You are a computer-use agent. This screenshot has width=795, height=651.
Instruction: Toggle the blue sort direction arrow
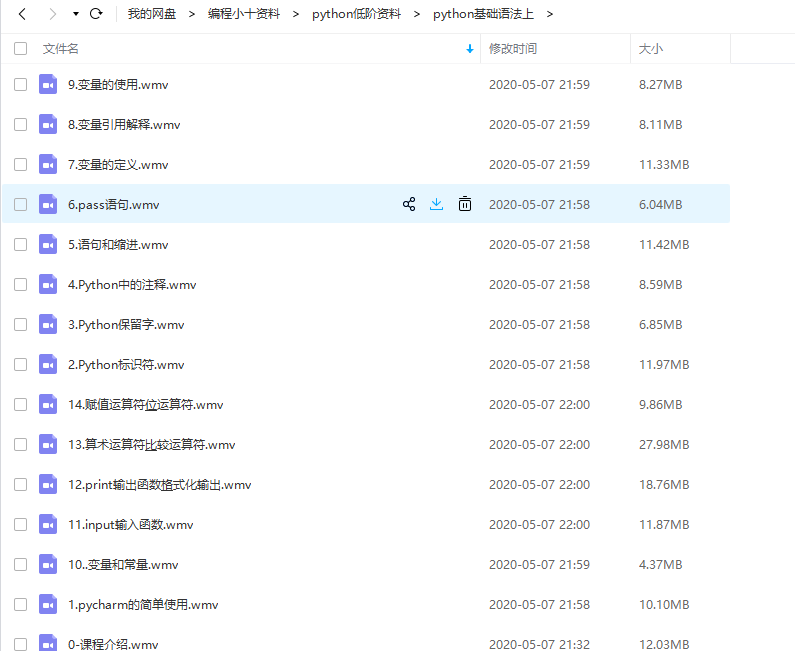tap(470, 49)
